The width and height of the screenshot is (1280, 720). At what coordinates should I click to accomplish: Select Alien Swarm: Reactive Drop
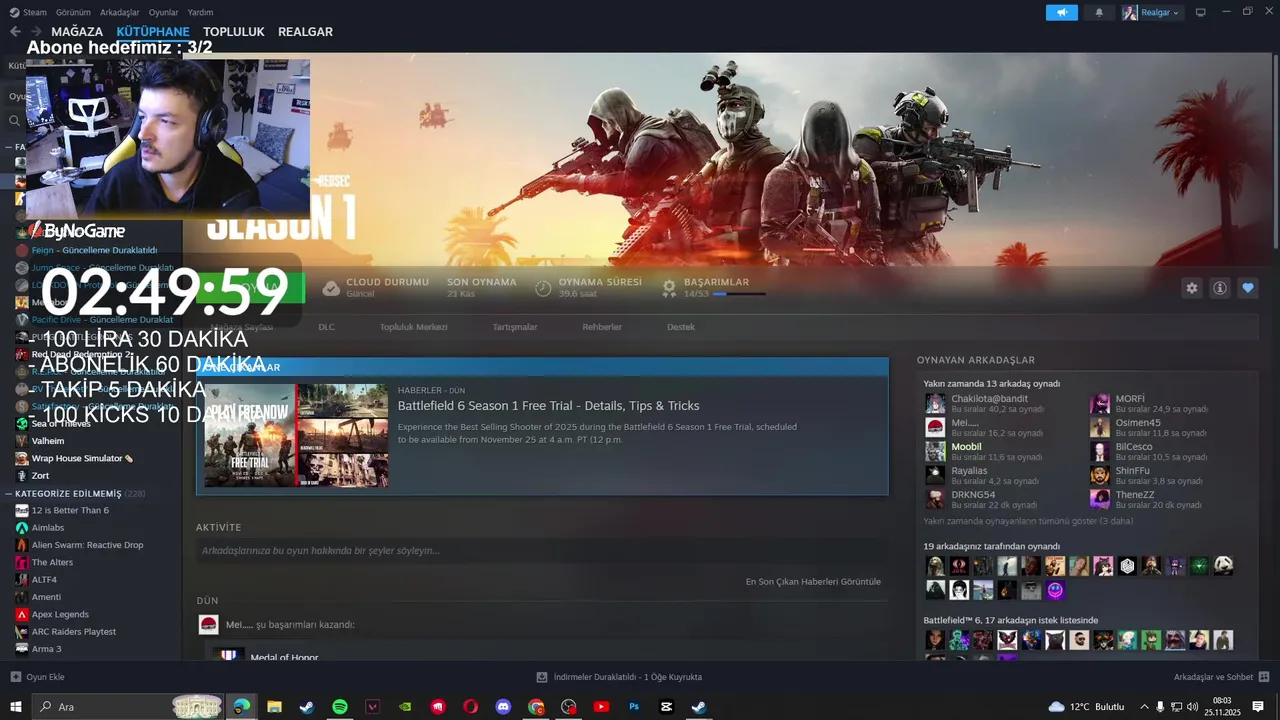pos(87,545)
